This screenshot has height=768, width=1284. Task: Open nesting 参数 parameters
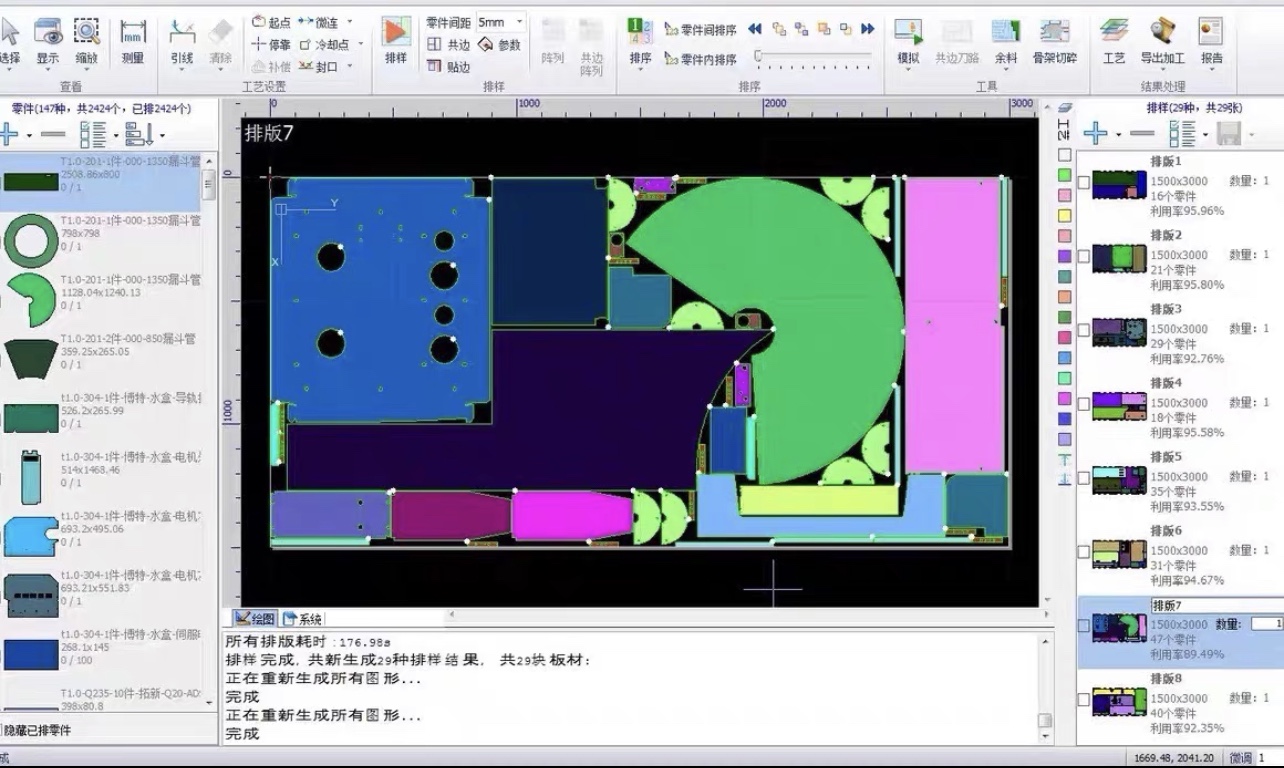(500, 44)
